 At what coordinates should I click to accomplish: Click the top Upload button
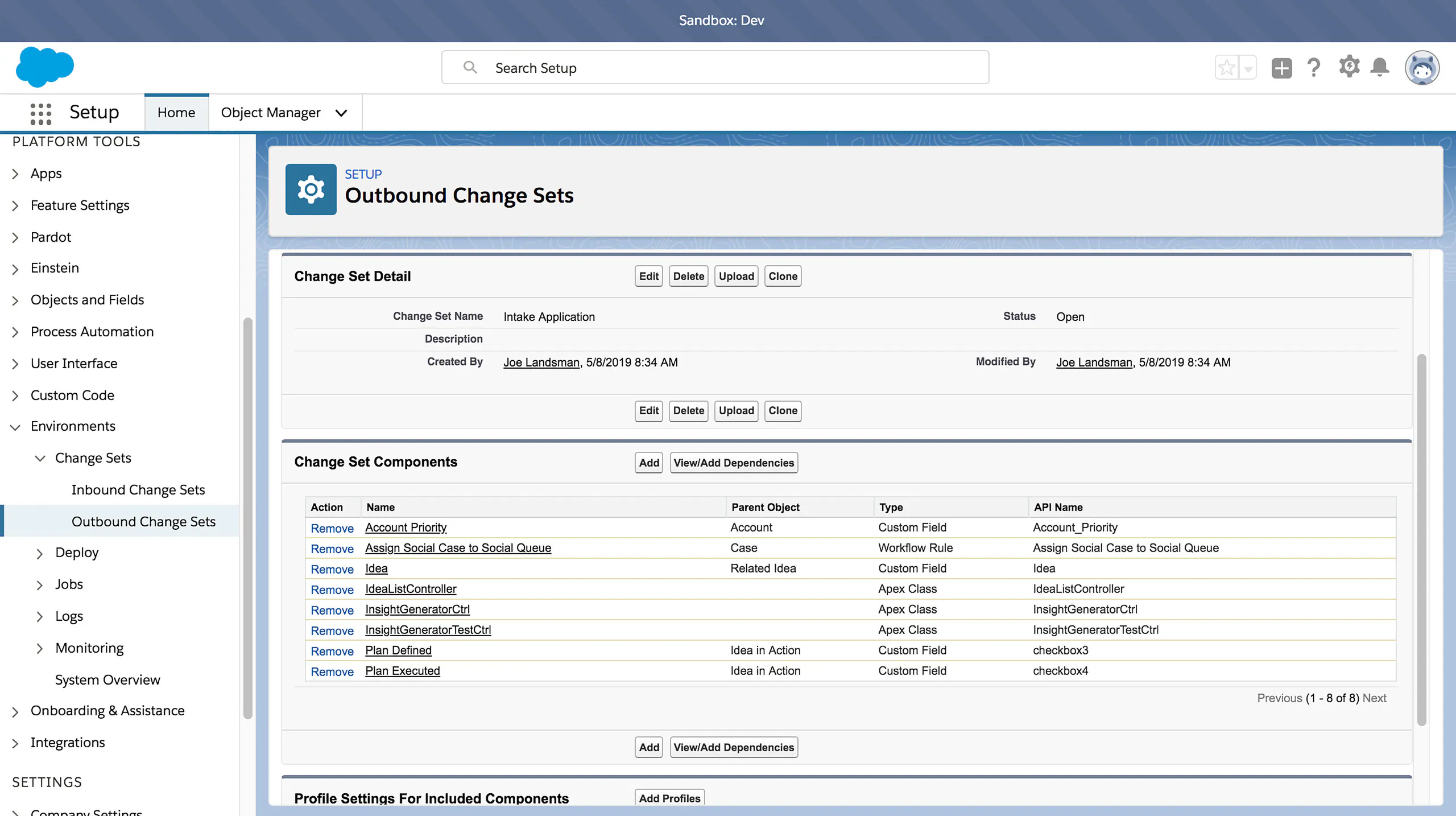[x=736, y=277]
